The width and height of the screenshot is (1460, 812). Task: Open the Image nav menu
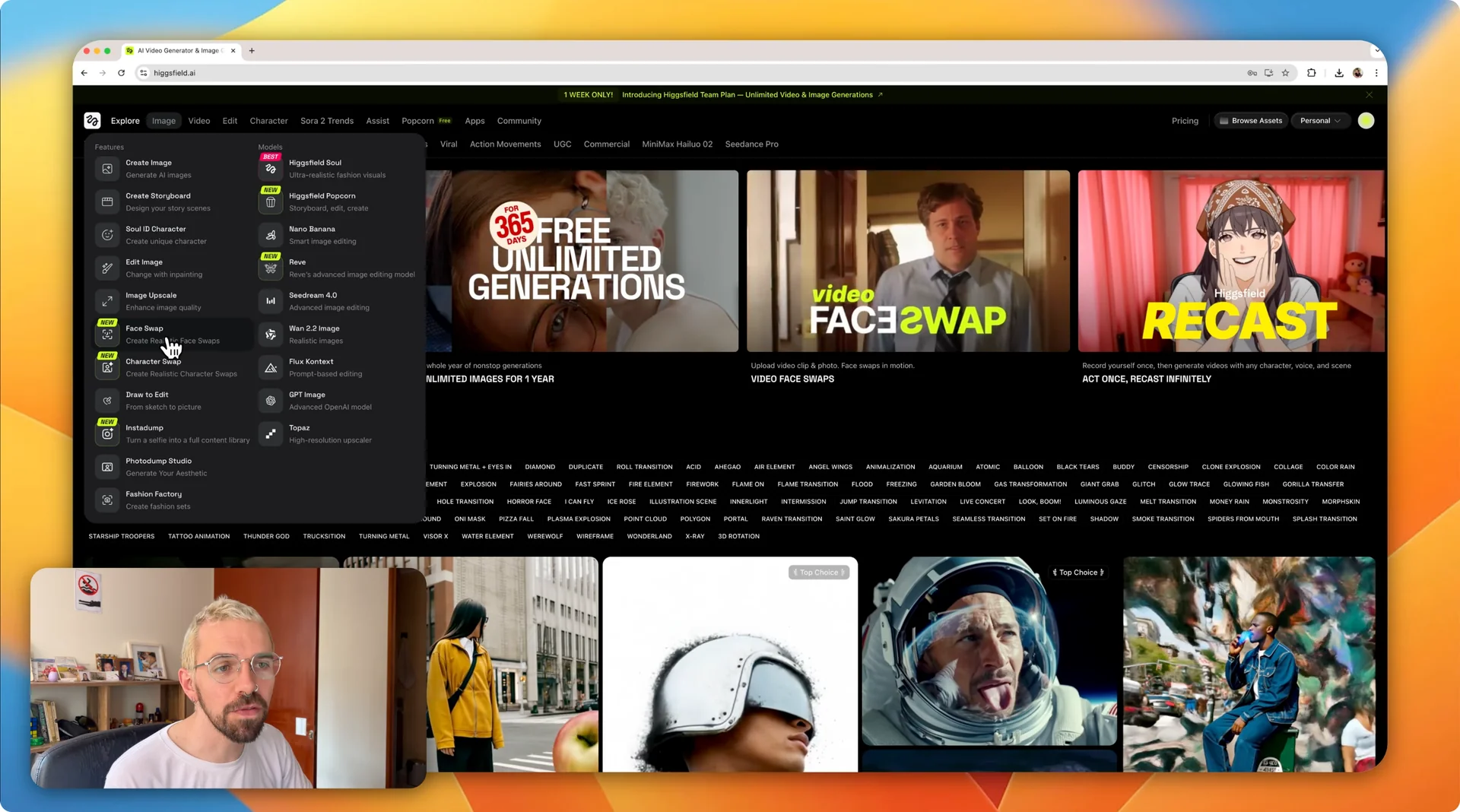[x=163, y=121]
